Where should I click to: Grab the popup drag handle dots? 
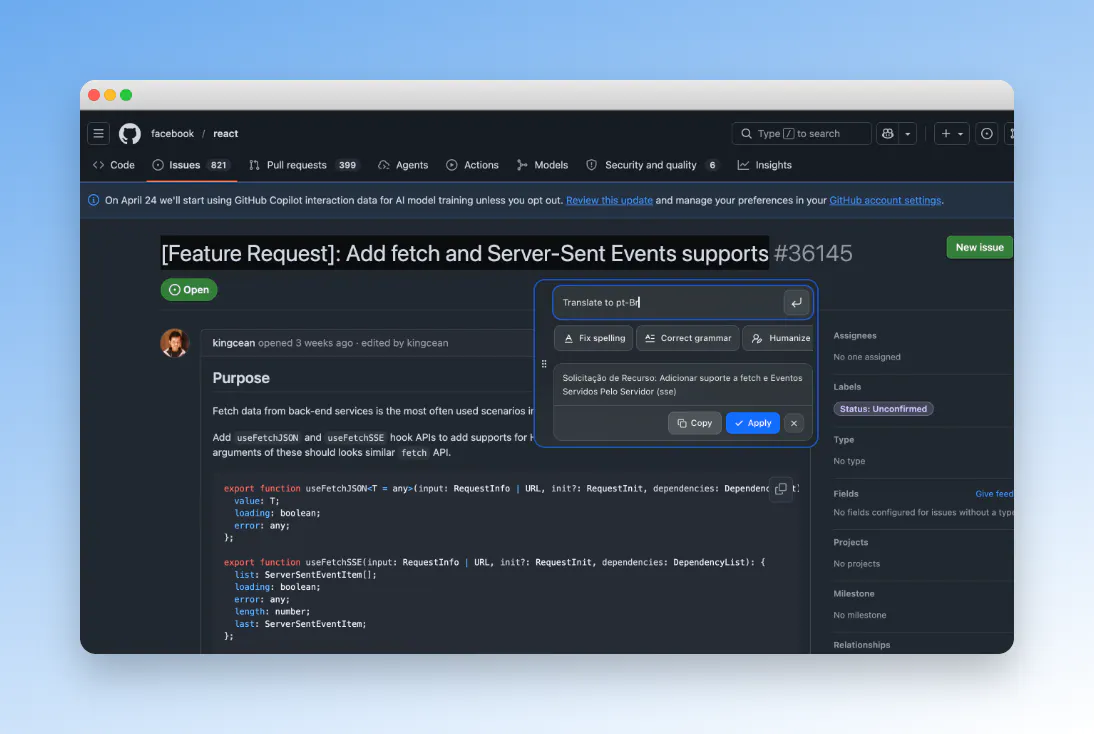(544, 364)
